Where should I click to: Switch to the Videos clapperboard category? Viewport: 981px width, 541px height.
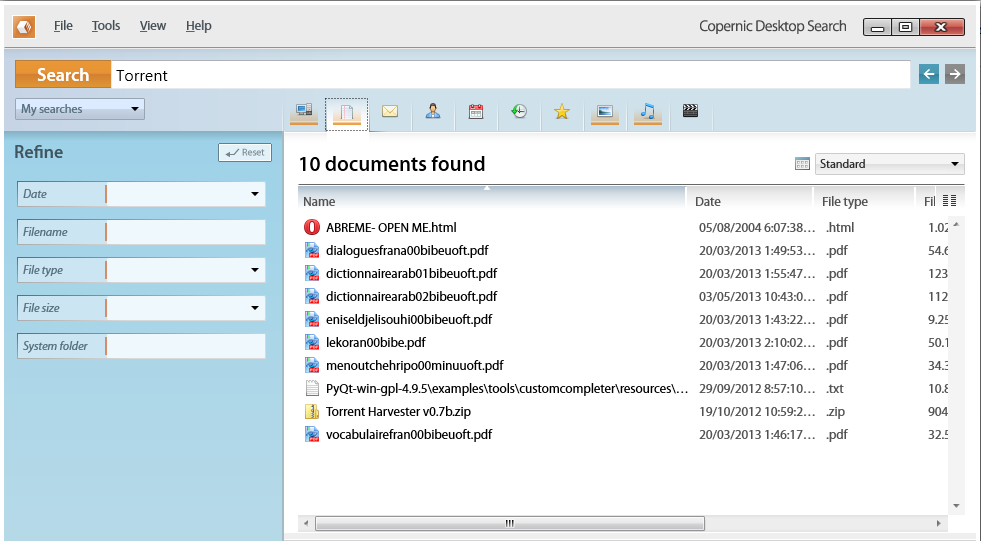point(690,111)
